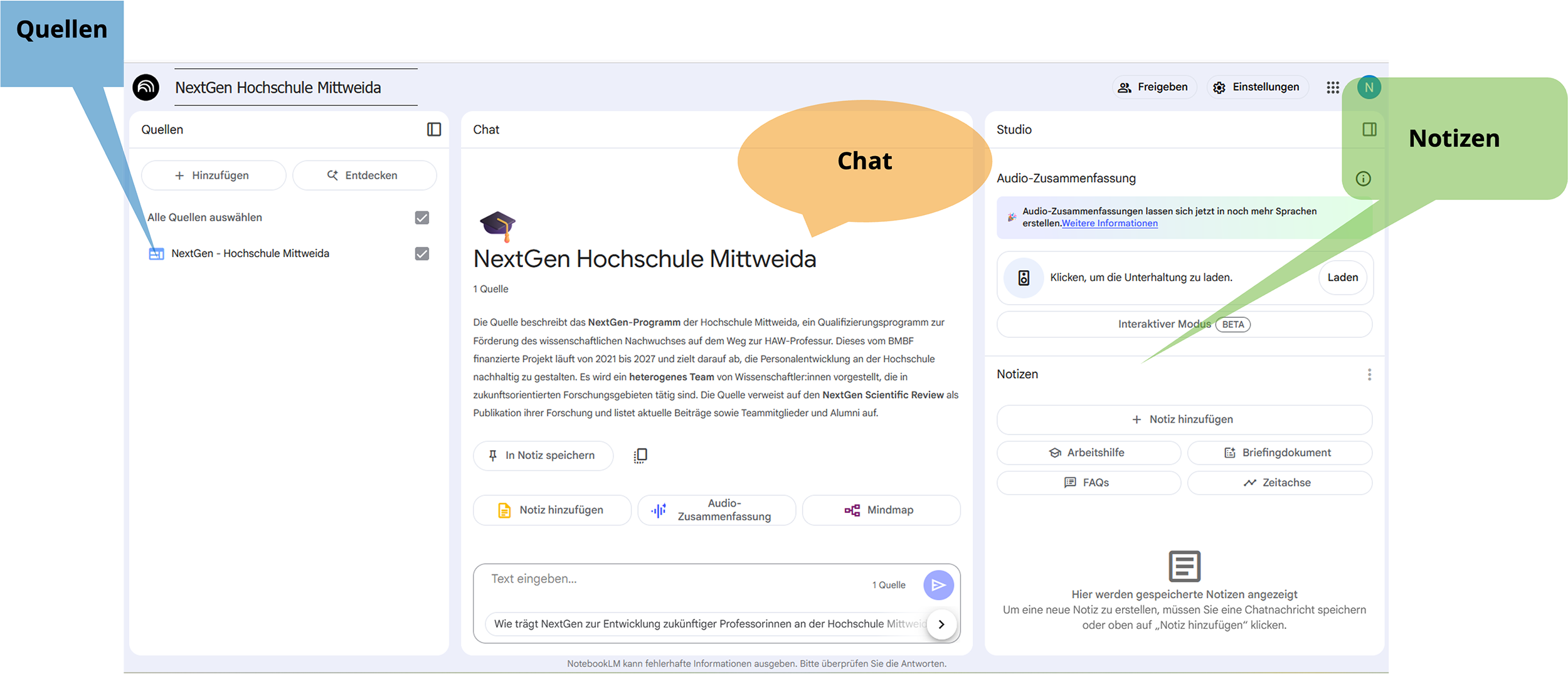Open the account avatar N
The image size is (1568, 674).
[1369, 87]
